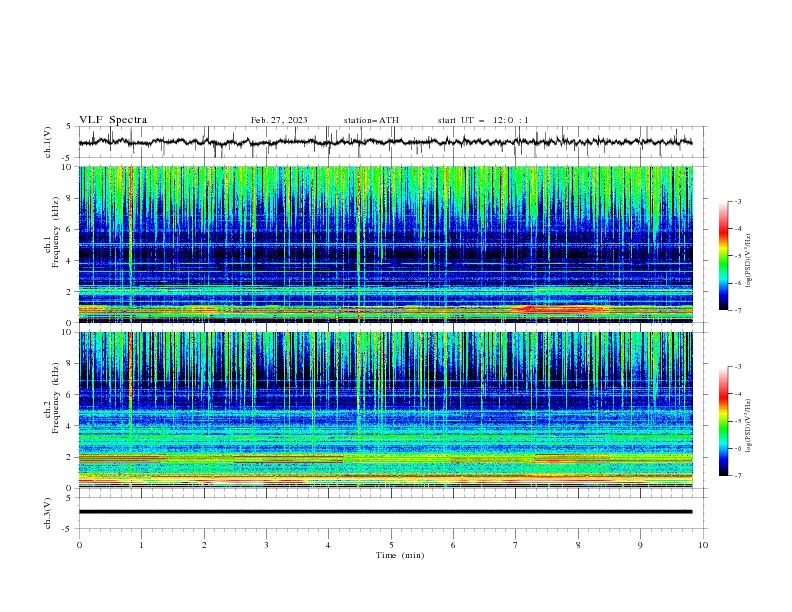
Task: Click time axis tick label "8"
Action: (578, 545)
